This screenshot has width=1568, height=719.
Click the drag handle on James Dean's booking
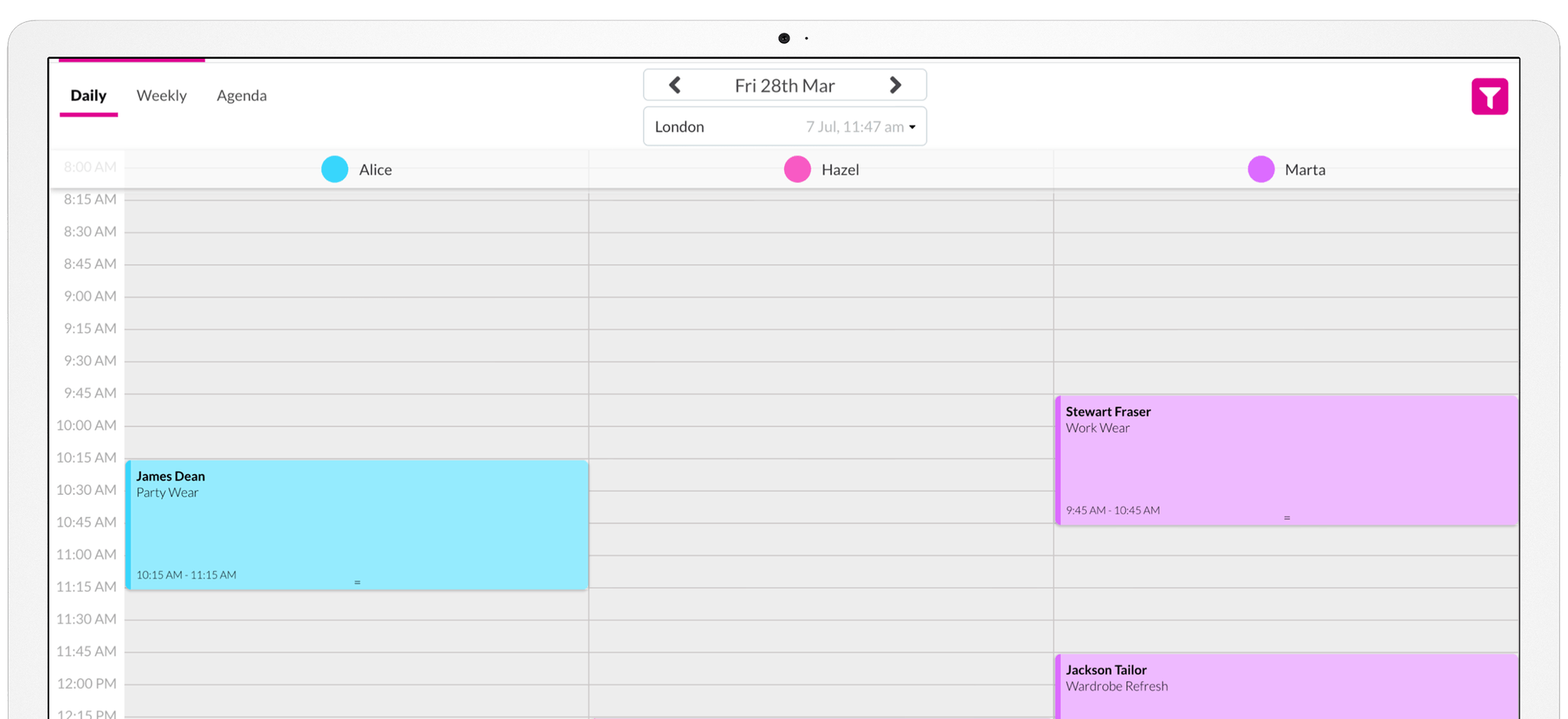(357, 582)
